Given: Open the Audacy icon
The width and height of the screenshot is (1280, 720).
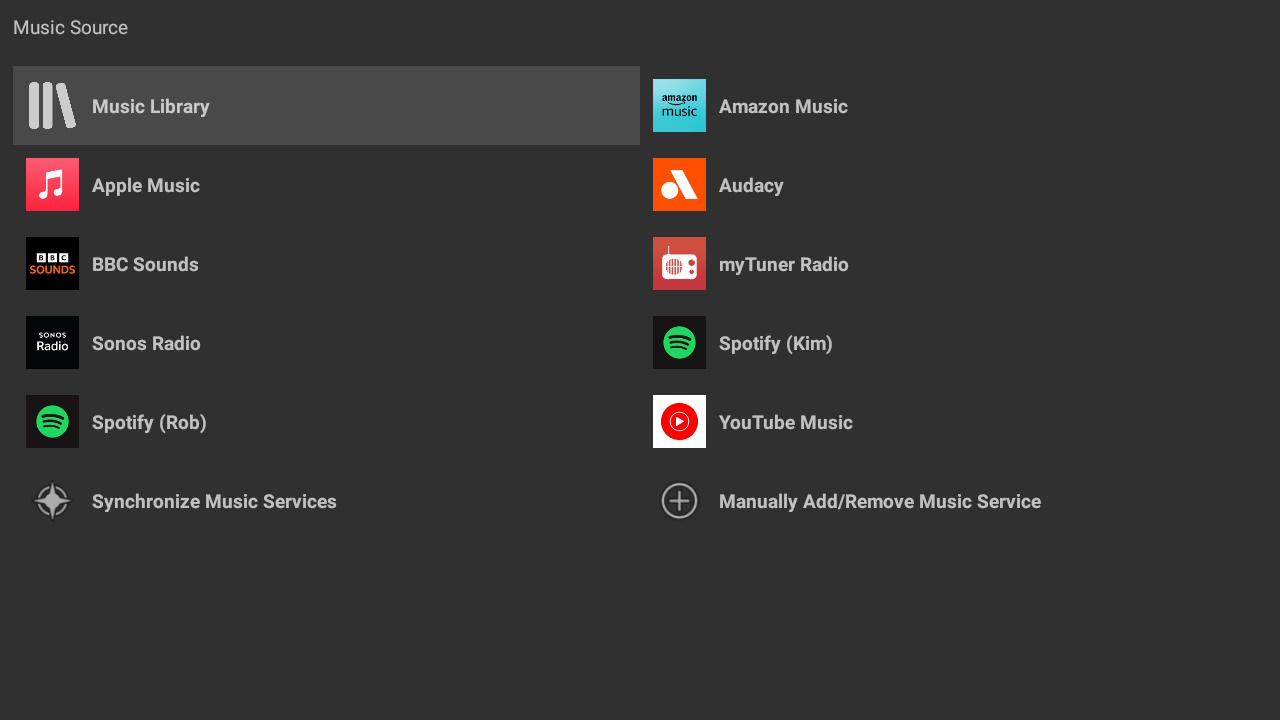Looking at the screenshot, I should tap(679, 184).
